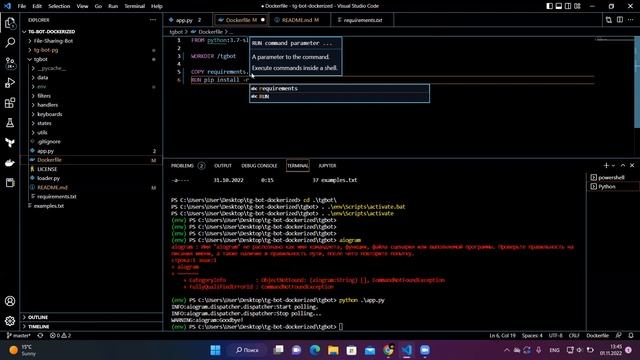Screen dimensions: 640x360
Task: Open the Explorer view in activity bar
Action: pyautogui.click(x=10, y=23)
